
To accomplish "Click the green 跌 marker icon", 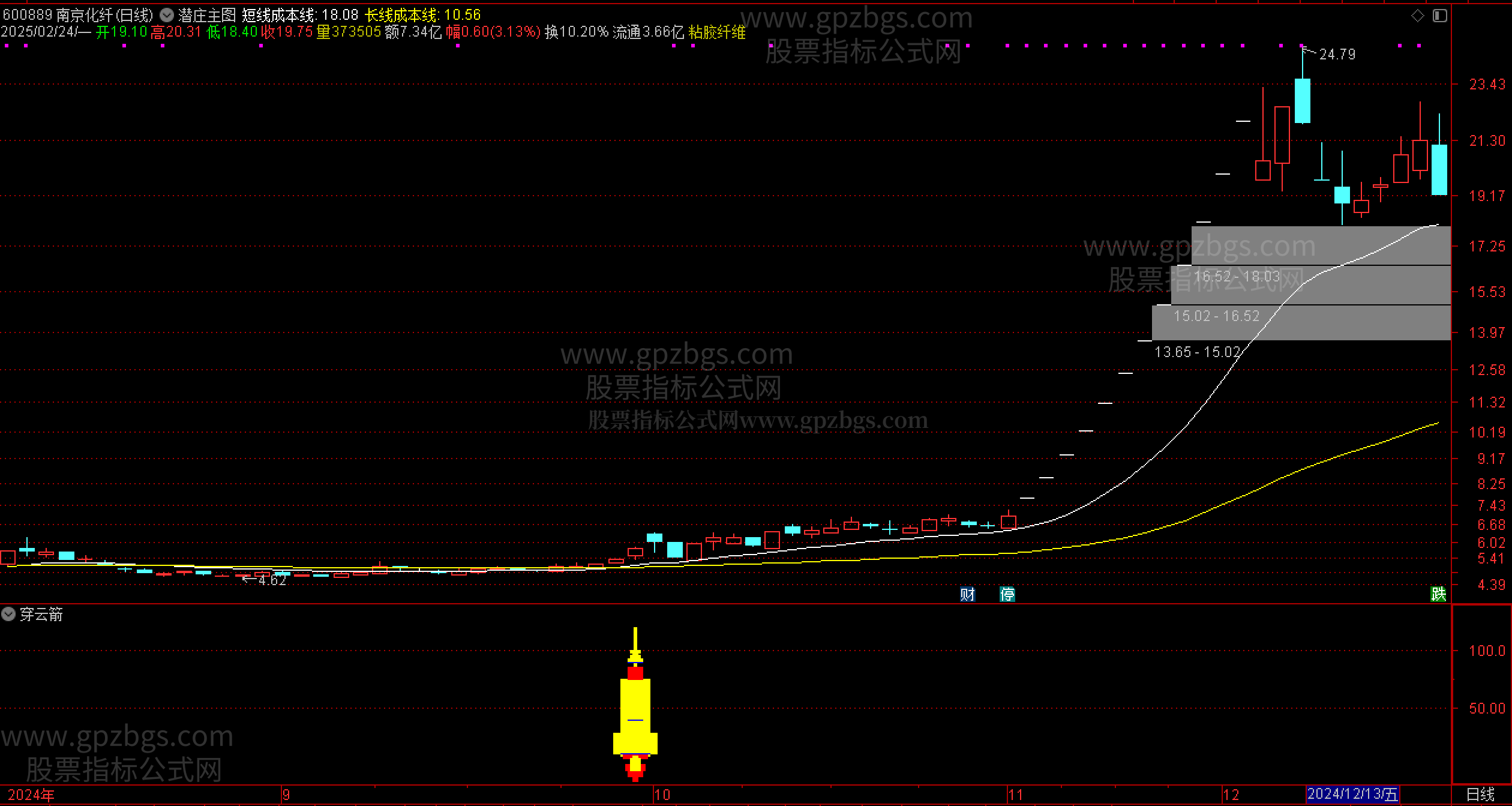I will click(x=1438, y=594).
